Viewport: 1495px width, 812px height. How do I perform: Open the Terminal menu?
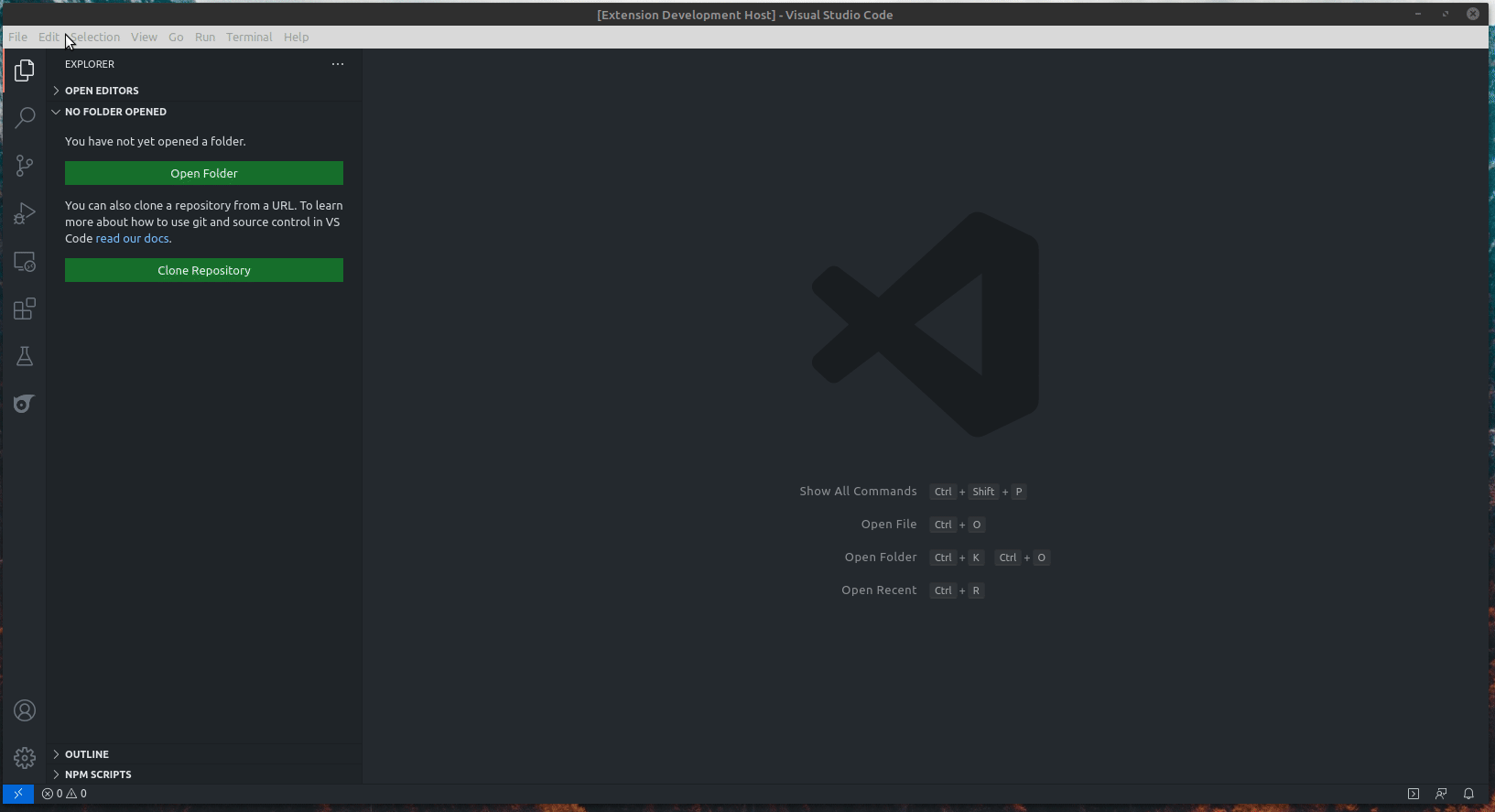249,38
